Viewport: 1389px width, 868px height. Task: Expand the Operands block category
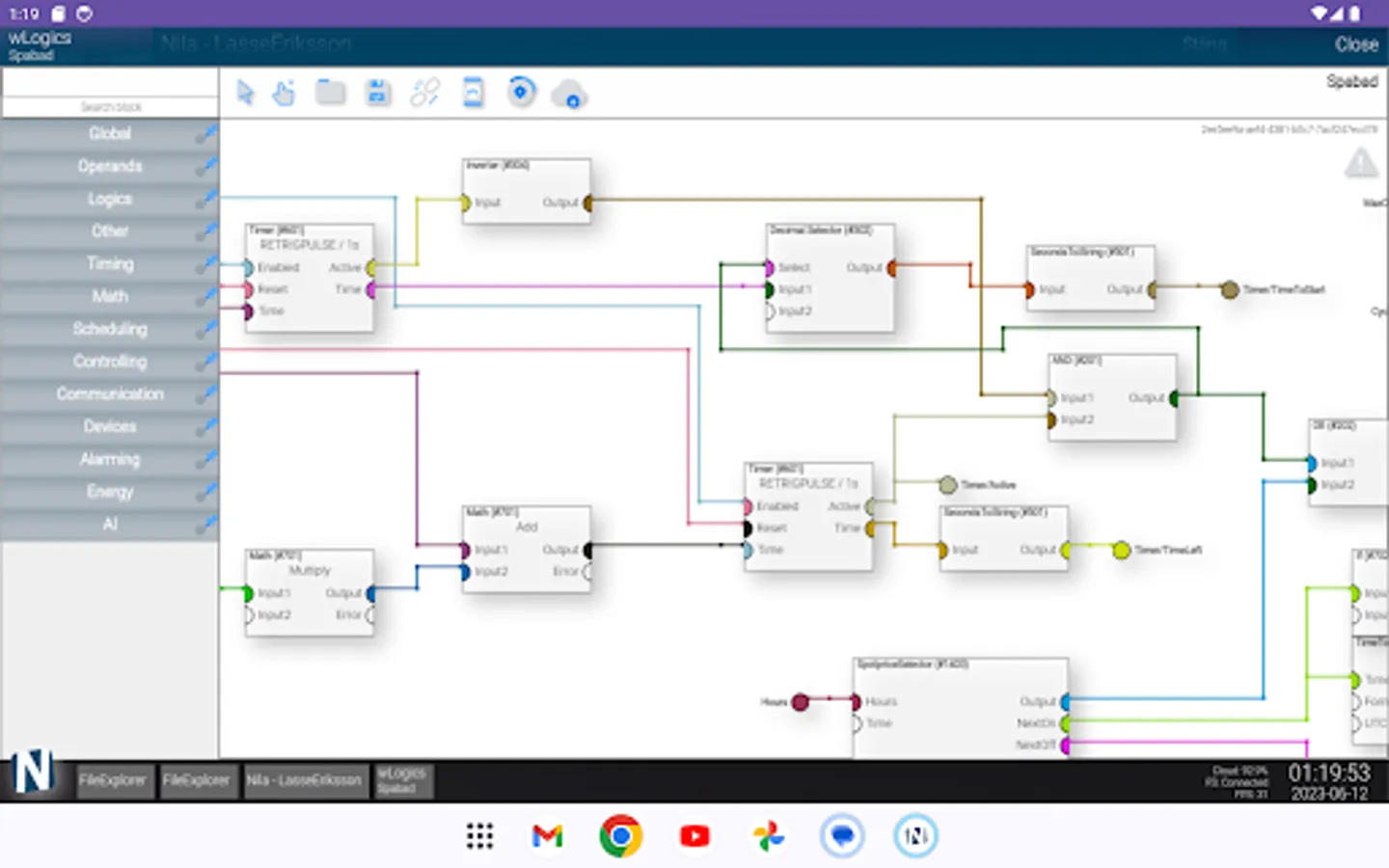click(x=110, y=167)
